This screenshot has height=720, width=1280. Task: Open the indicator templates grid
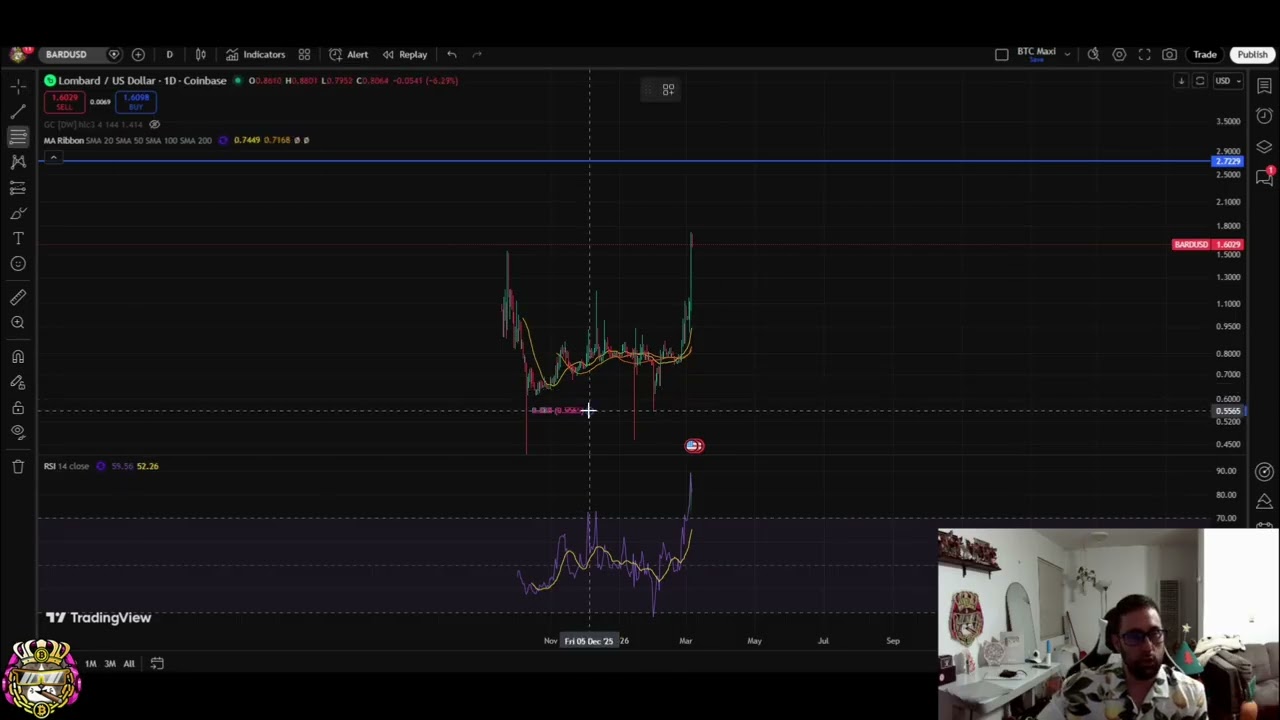click(x=304, y=55)
